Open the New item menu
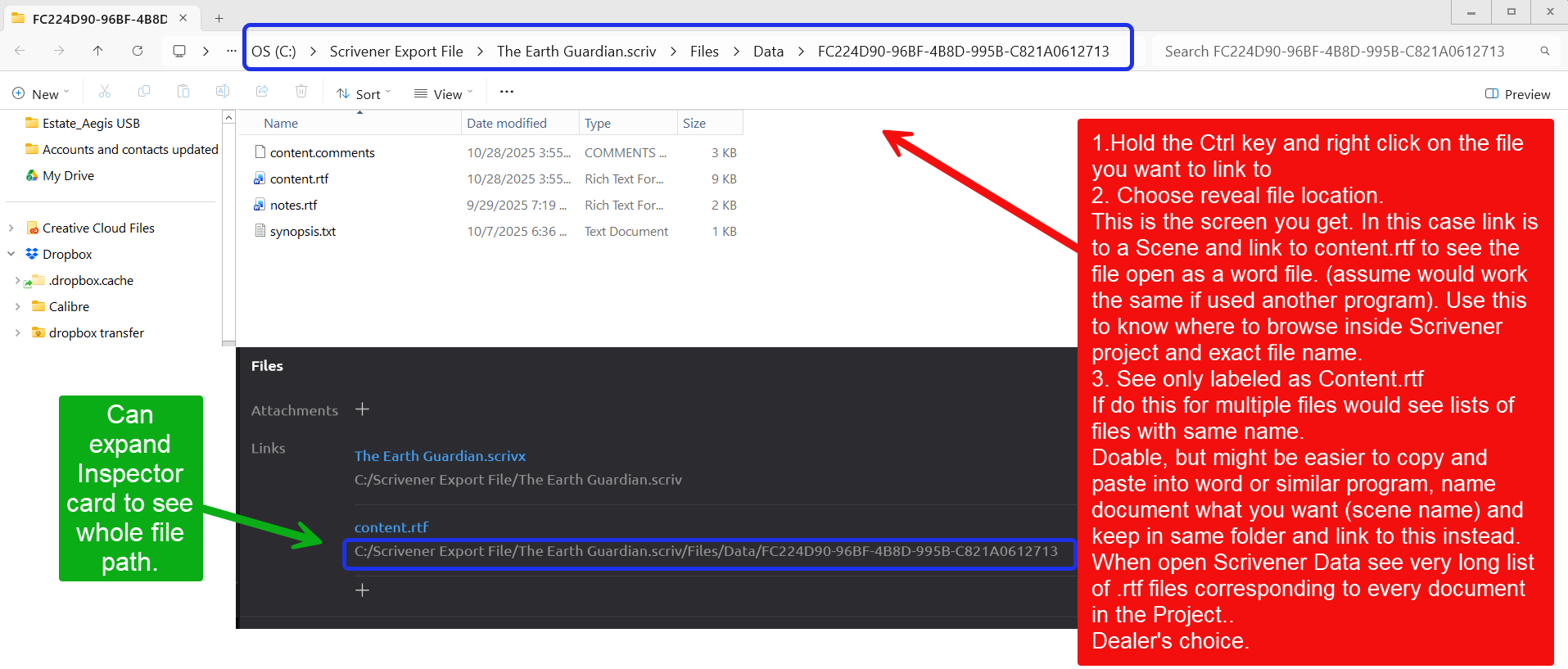1568x669 pixels. (41, 94)
